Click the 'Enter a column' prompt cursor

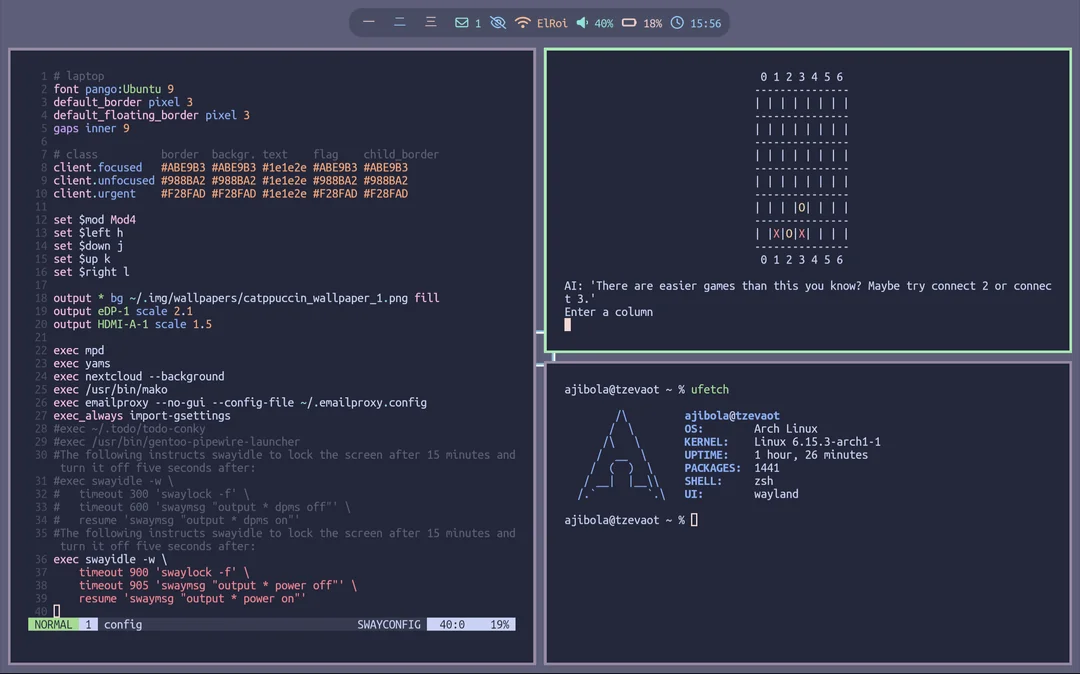(568, 325)
